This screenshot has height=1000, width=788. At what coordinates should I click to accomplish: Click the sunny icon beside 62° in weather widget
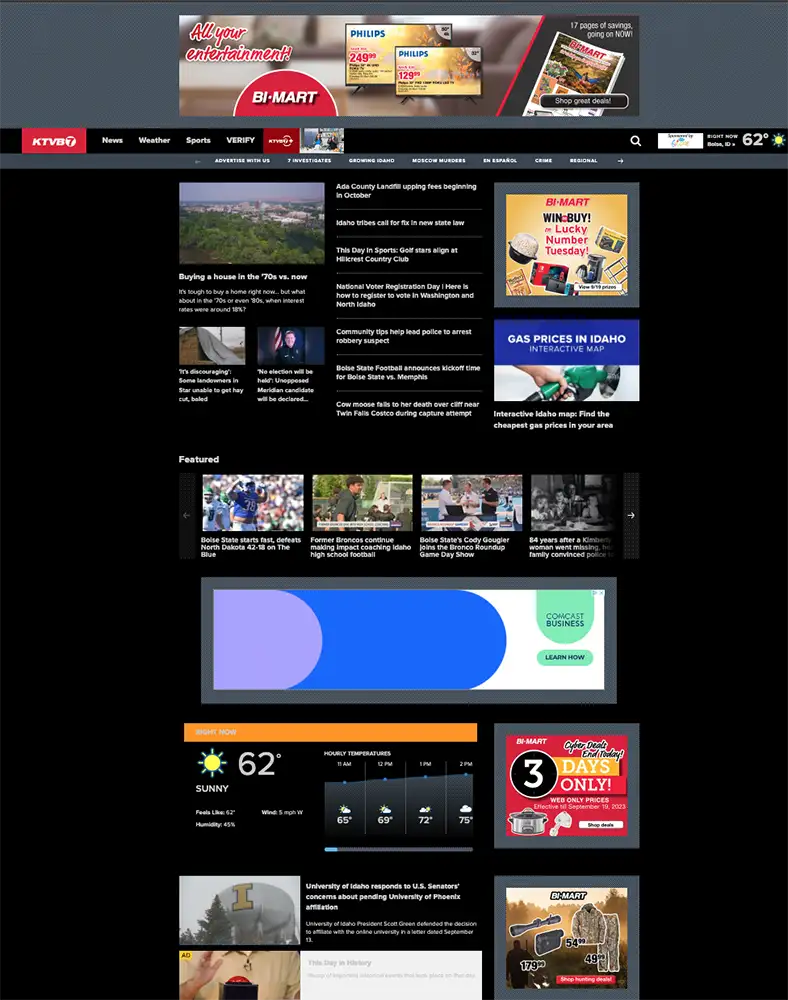[x=212, y=763]
